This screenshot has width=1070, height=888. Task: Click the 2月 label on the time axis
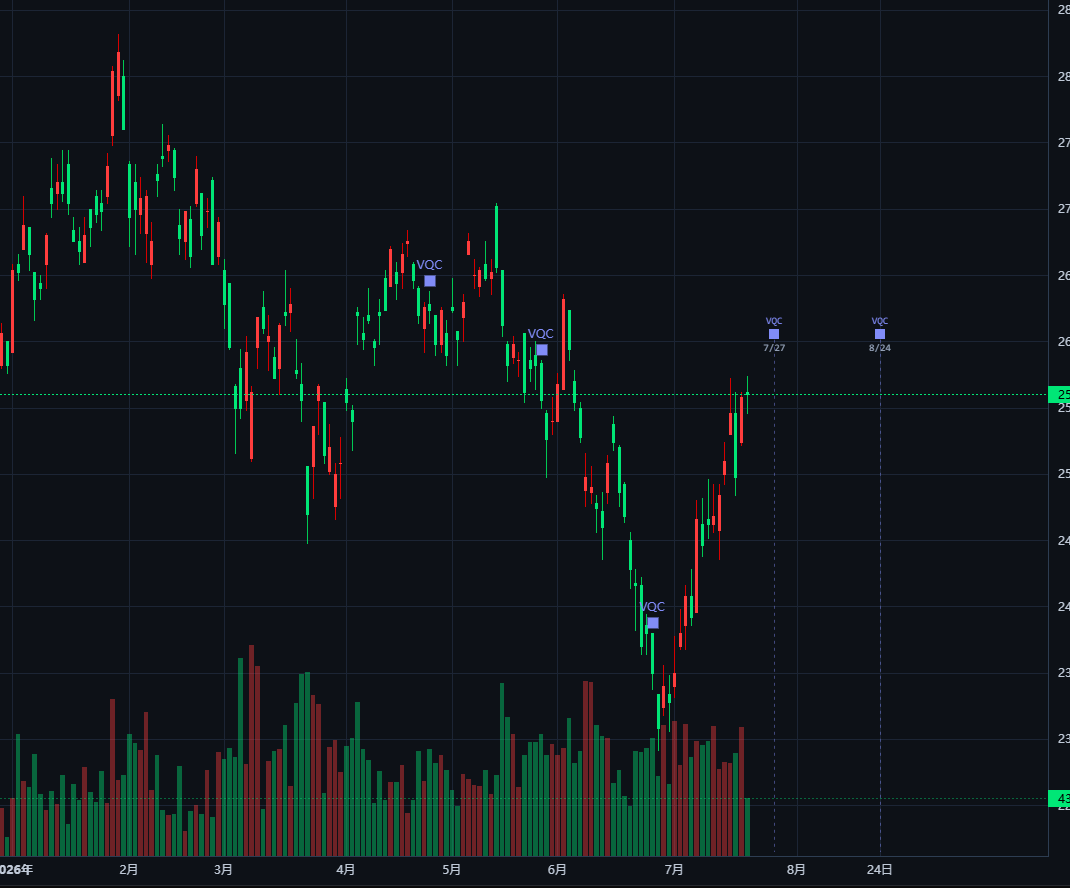tap(128, 870)
